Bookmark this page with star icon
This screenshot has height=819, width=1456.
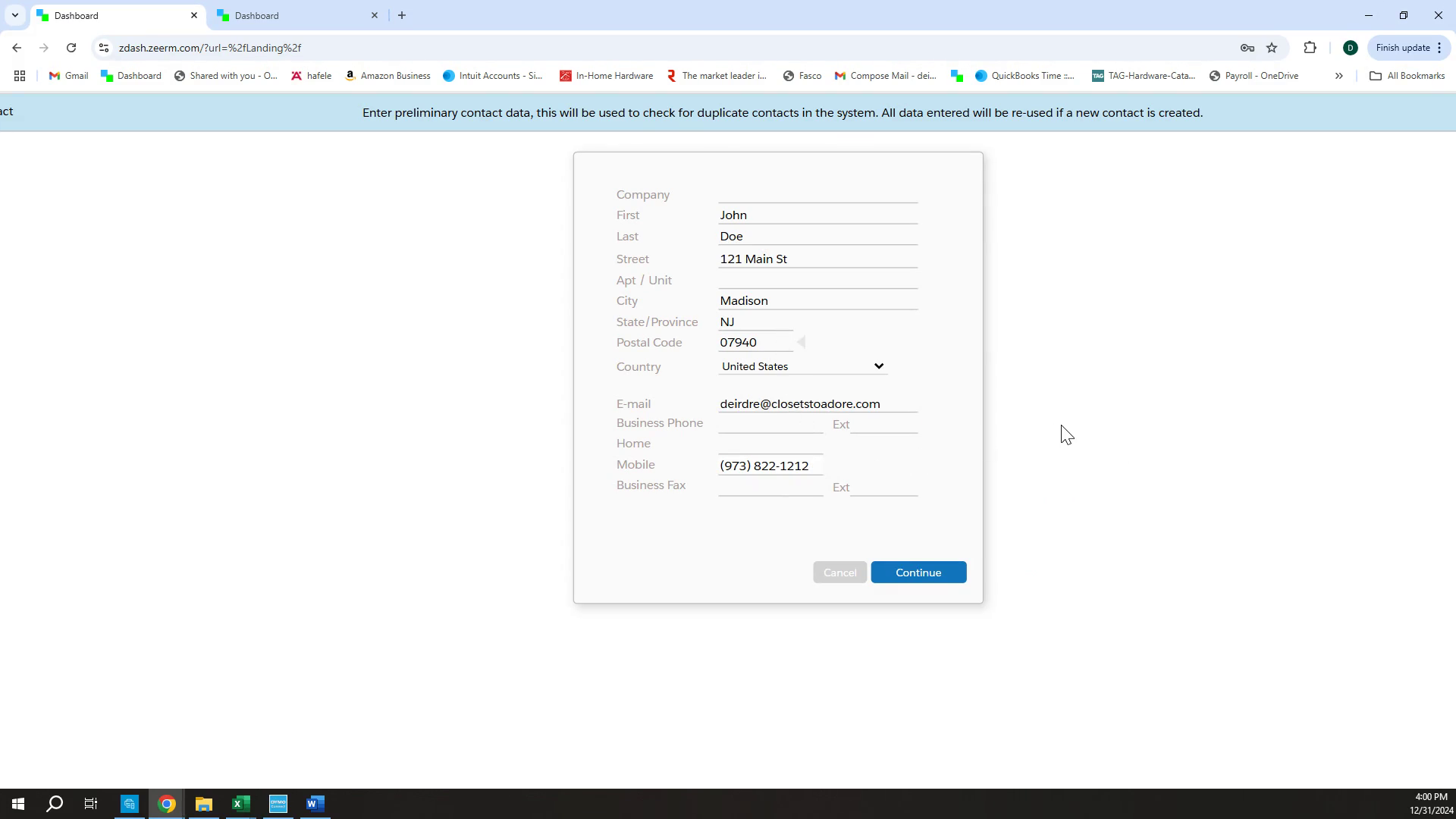[x=1272, y=48]
